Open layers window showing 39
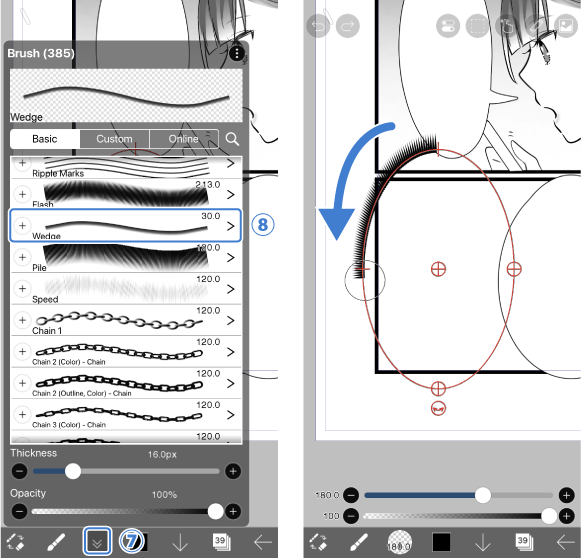Image resolution: width=581 pixels, height=558 pixels. tap(221, 542)
